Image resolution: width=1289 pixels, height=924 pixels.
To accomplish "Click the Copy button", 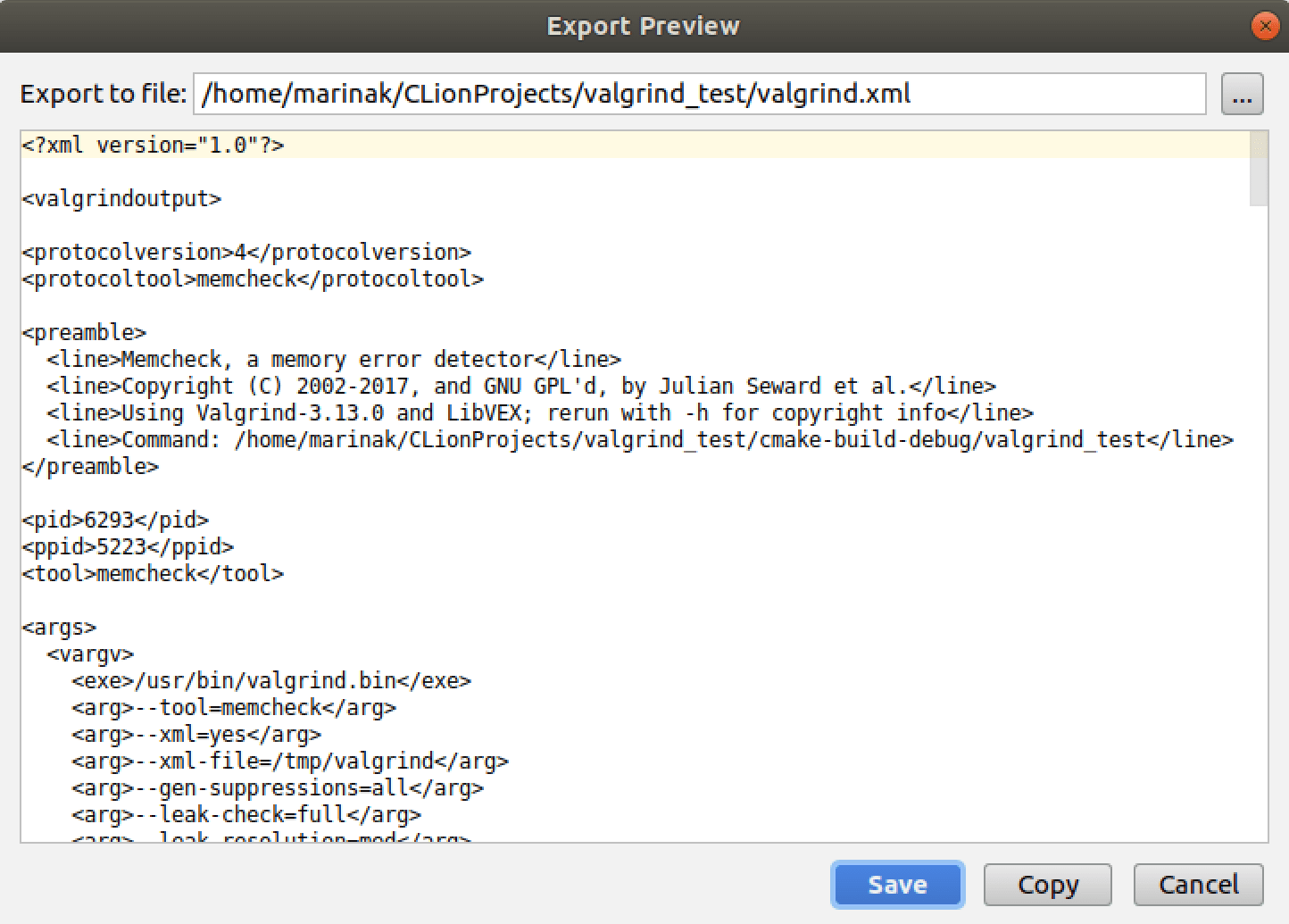I will click(x=1047, y=885).
